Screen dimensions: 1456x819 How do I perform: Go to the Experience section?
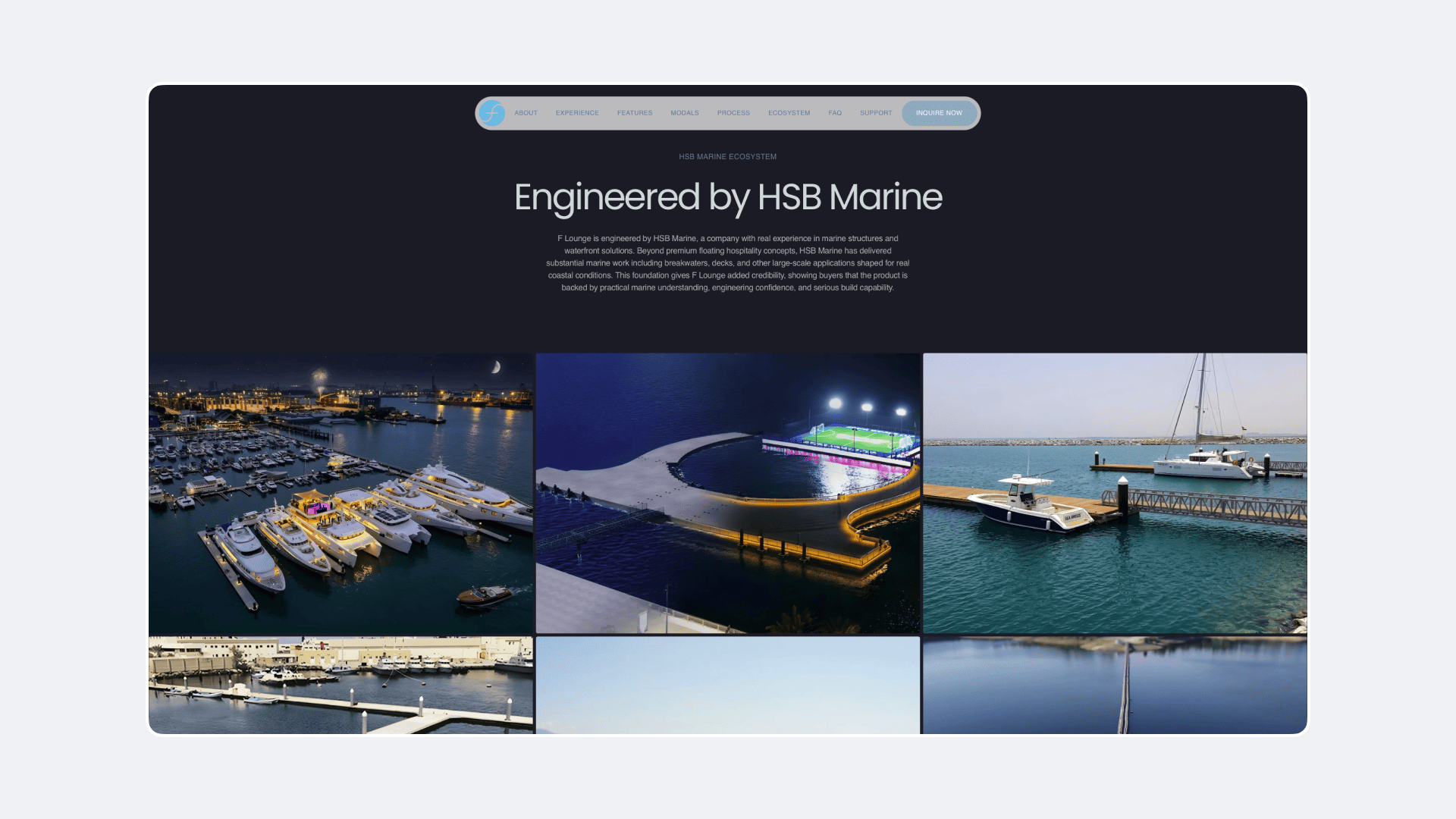577,113
